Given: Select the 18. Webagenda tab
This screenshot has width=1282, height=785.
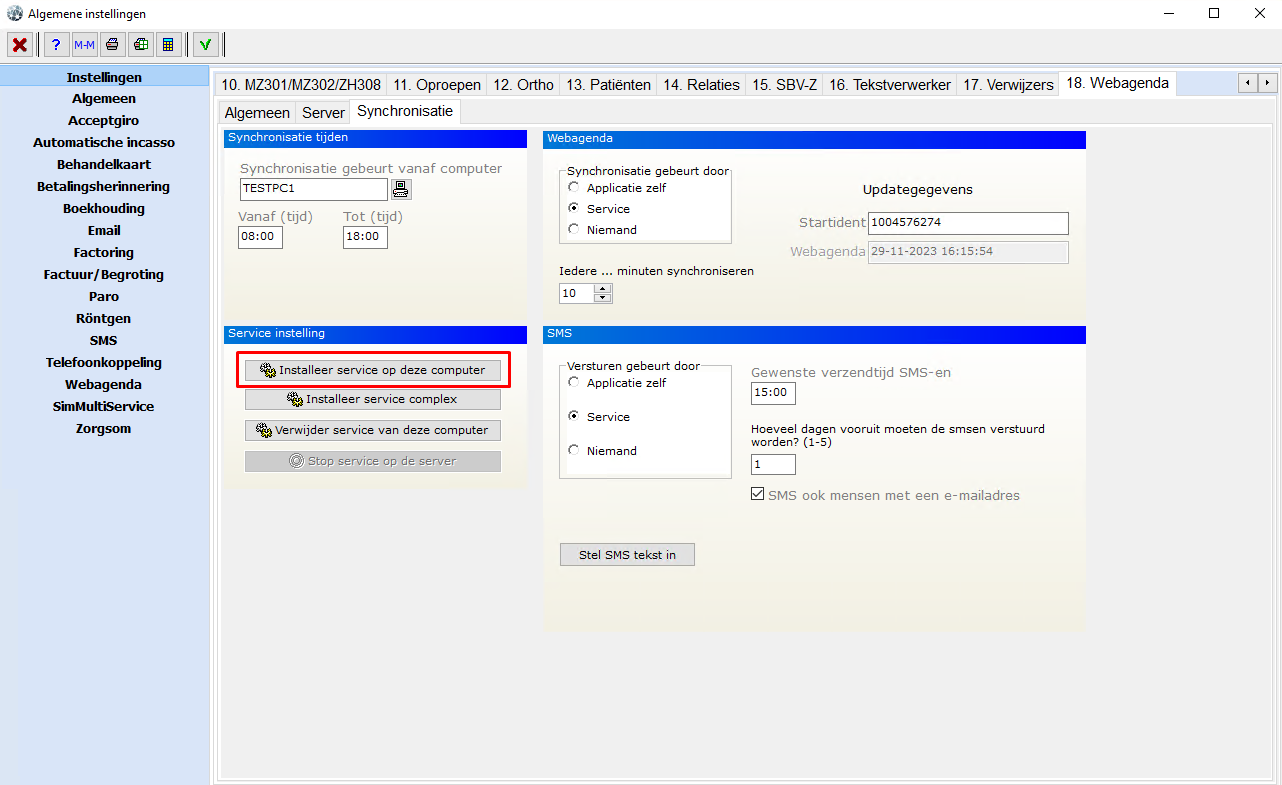Looking at the screenshot, I should click(x=1117, y=83).
